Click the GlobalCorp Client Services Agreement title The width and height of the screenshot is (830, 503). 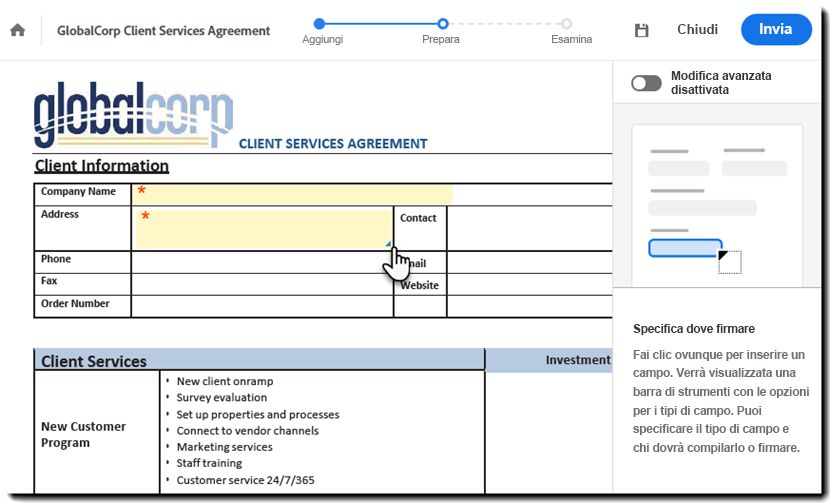(x=164, y=31)
